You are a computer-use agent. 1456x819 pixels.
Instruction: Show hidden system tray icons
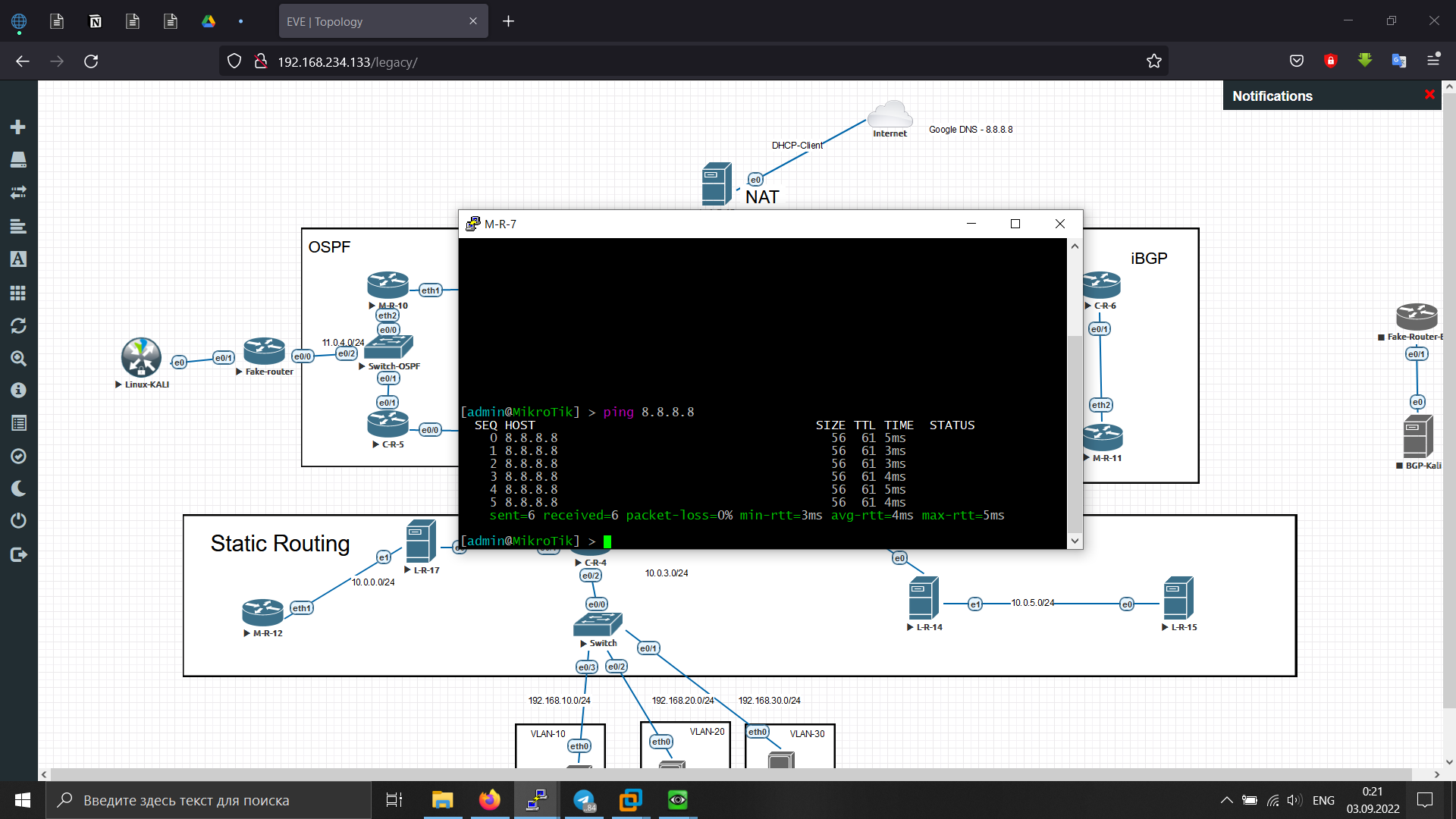point(1226,800)
